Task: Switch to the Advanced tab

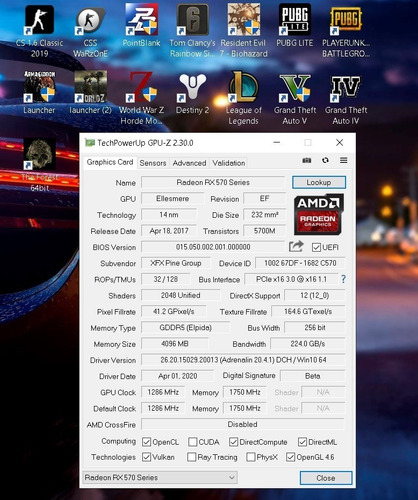Action: click(x=189, y=163)
